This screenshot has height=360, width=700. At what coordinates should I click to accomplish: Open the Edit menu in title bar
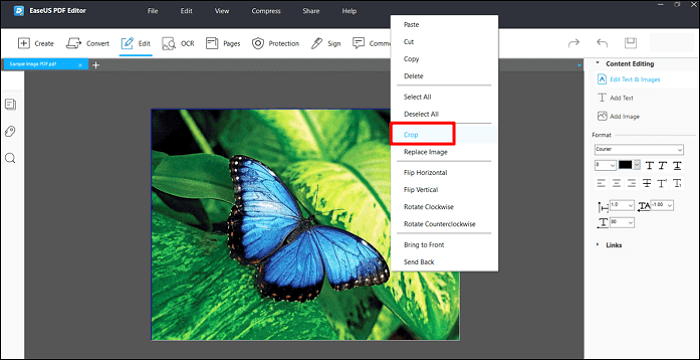[x=186, y=11]
